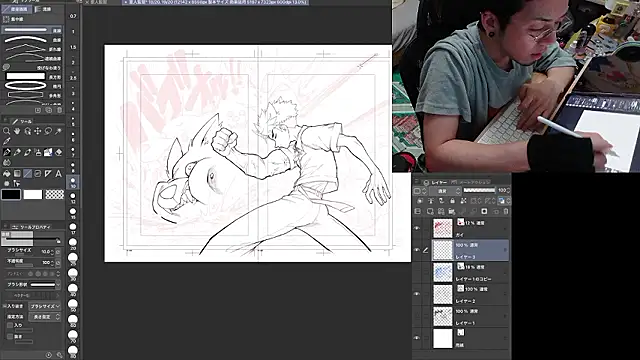This screenshot has height=360, width=640.
Task: Select the Pen tool
Action: (7, 152)
